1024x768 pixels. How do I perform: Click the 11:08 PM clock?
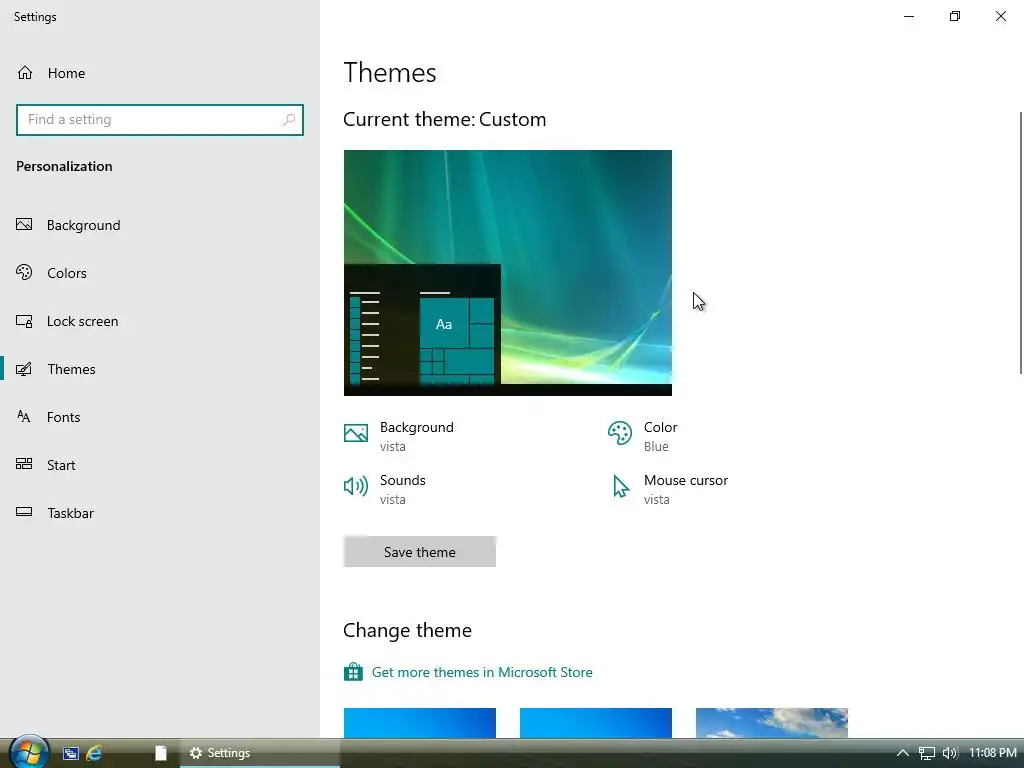pos(993,753)
